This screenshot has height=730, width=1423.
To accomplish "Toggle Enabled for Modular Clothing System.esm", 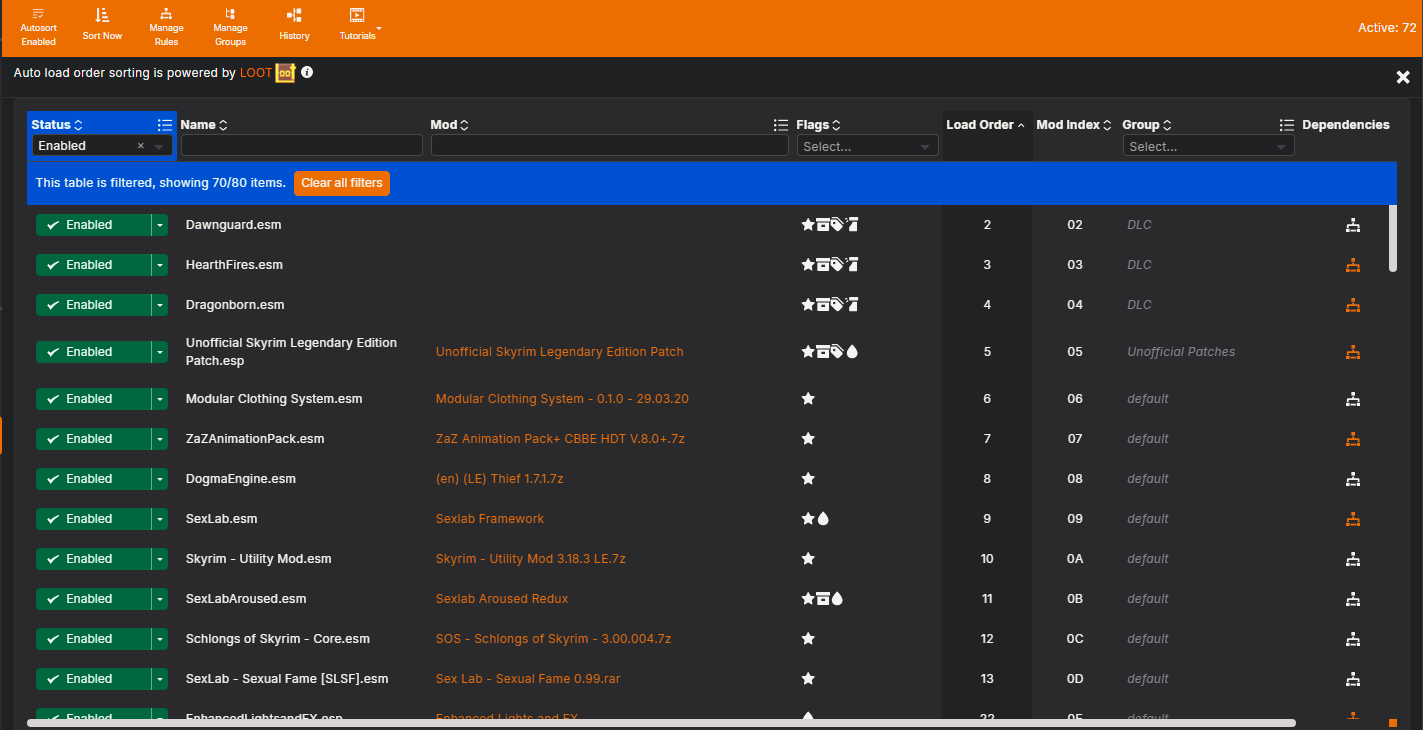I will [92, 399].
